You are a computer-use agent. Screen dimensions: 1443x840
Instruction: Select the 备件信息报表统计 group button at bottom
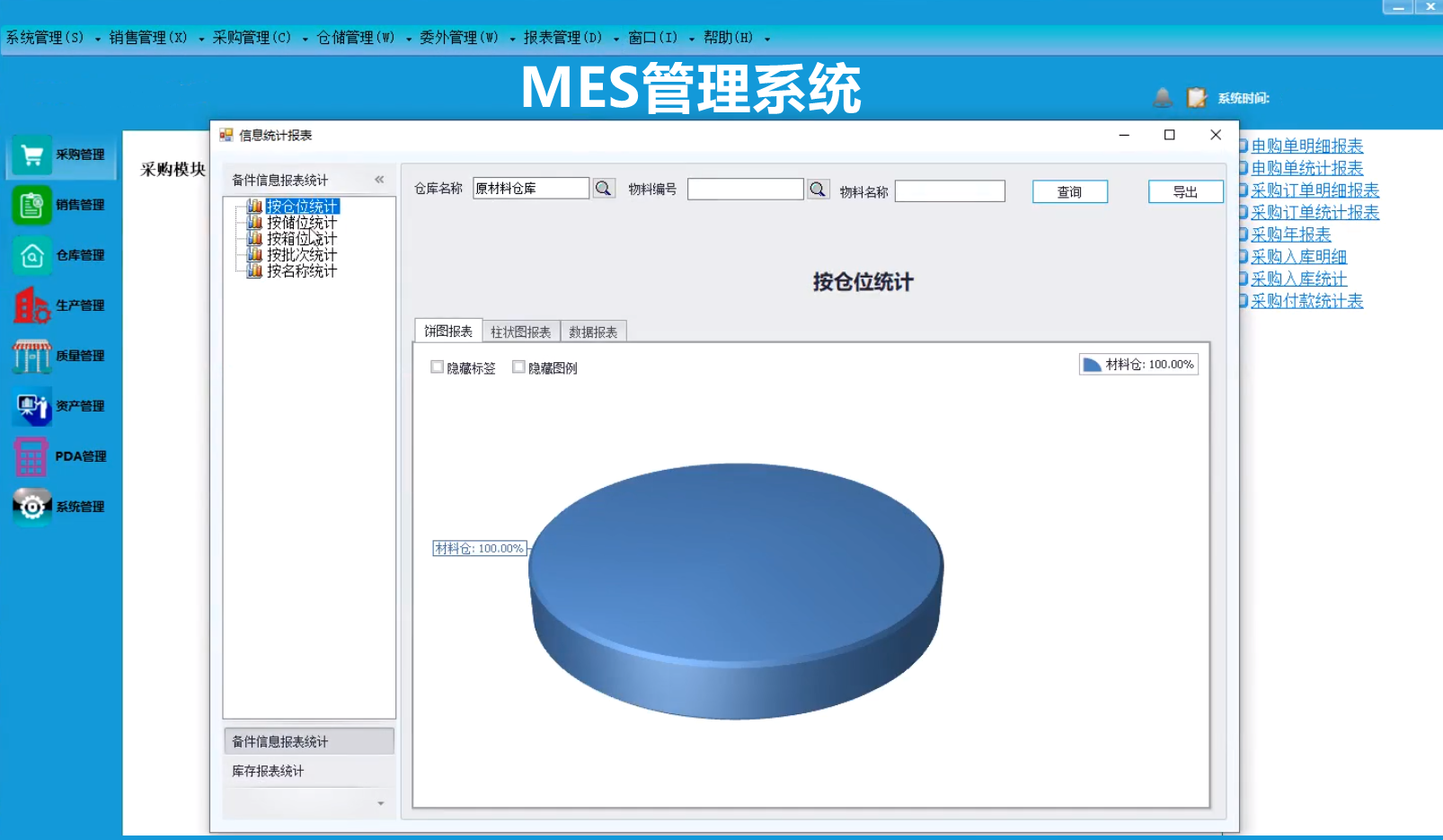point(309,741)
